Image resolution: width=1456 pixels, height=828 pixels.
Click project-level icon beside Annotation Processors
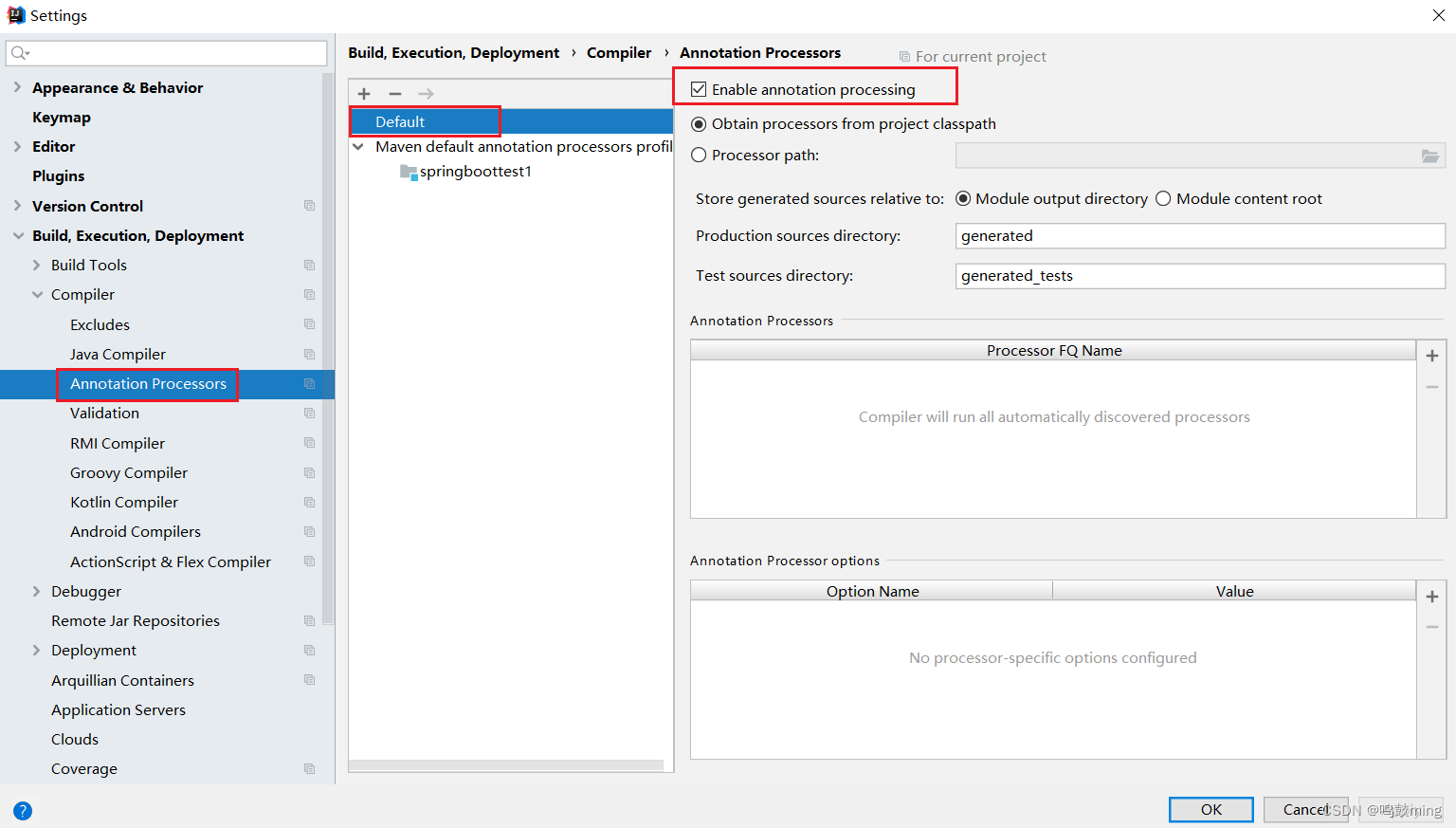[309, 384]
